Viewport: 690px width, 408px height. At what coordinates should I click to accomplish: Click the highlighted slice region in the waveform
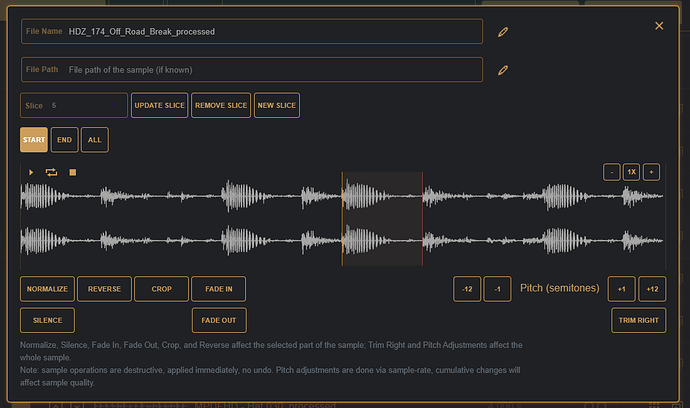(x=382, y=220)
